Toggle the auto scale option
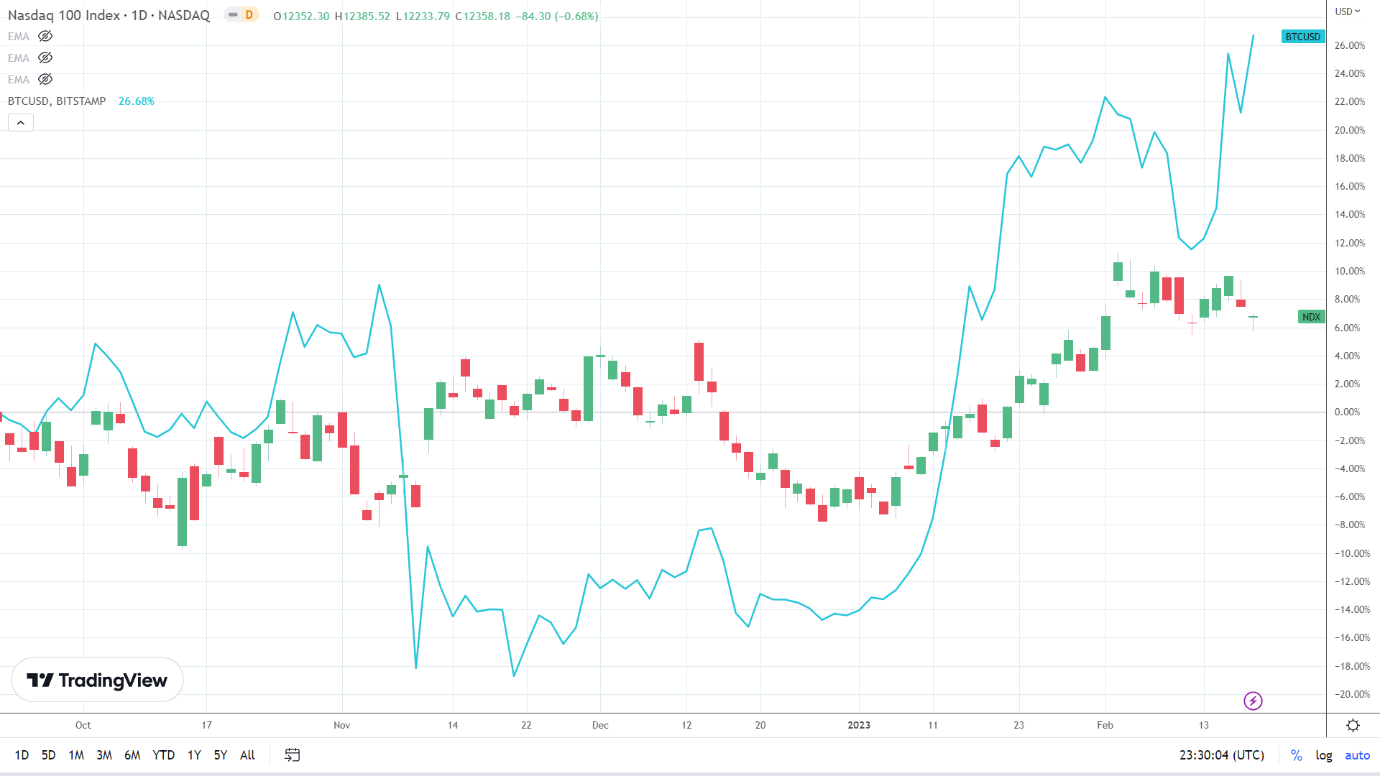 1357,755
